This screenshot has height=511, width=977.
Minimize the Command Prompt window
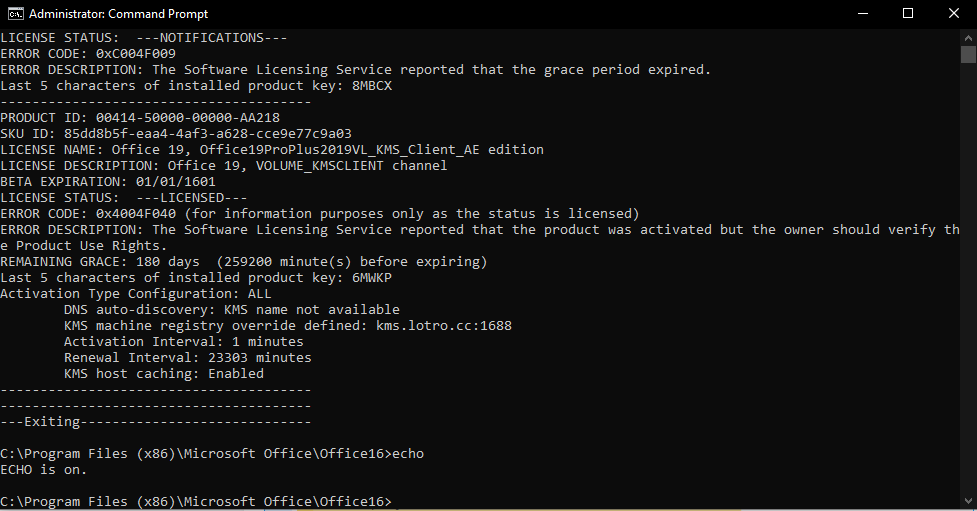(863, 14)
